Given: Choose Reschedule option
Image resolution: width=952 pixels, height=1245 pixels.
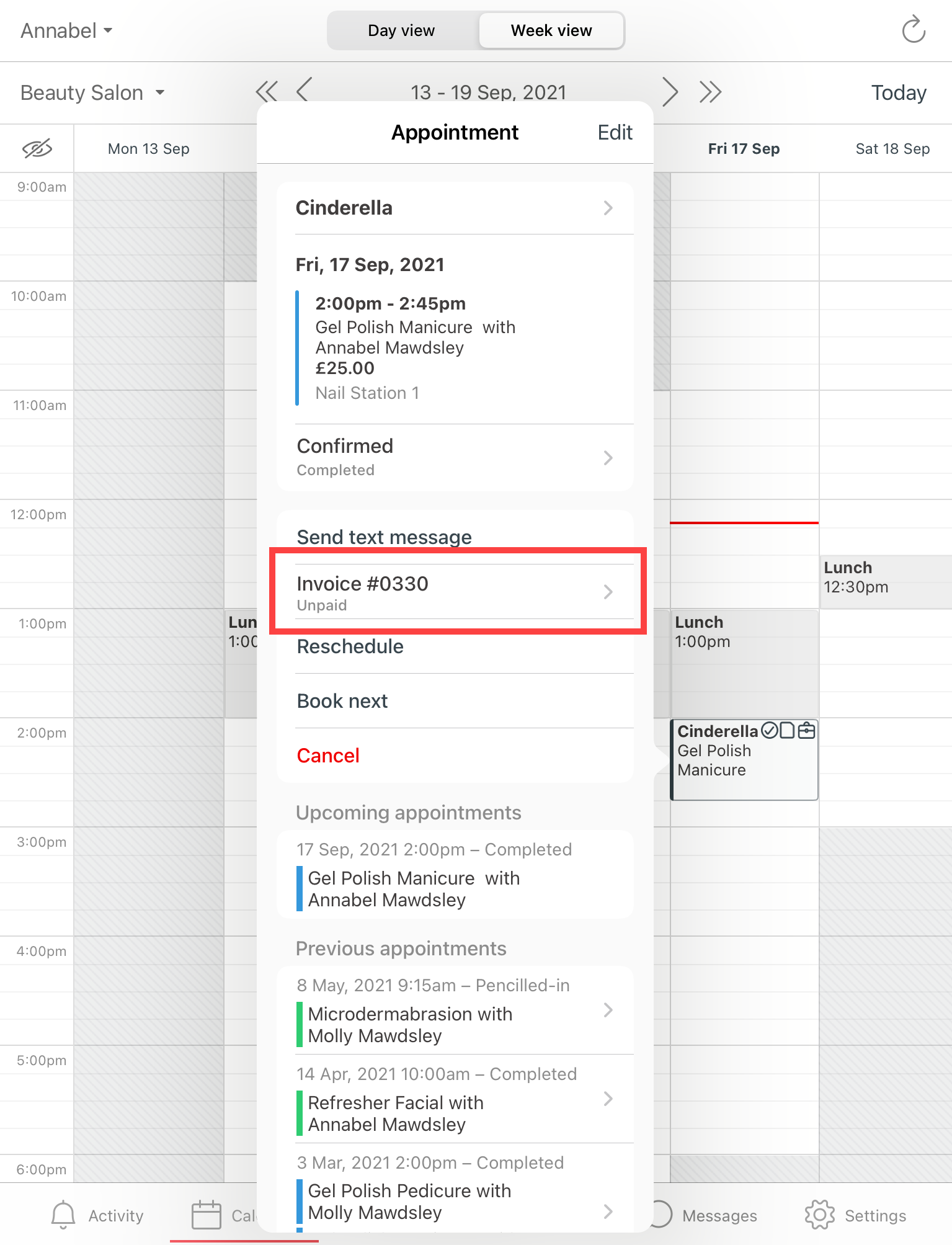Looking at the screenshot, I should click(x=350, y=646).
